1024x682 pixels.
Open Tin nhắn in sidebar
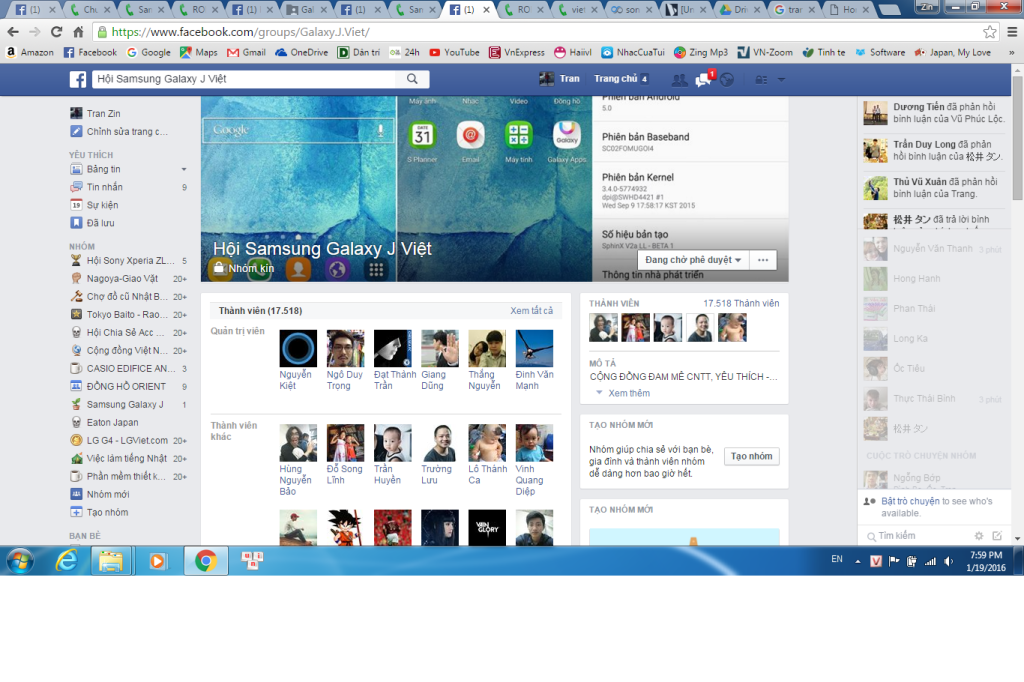coord(97,187)
